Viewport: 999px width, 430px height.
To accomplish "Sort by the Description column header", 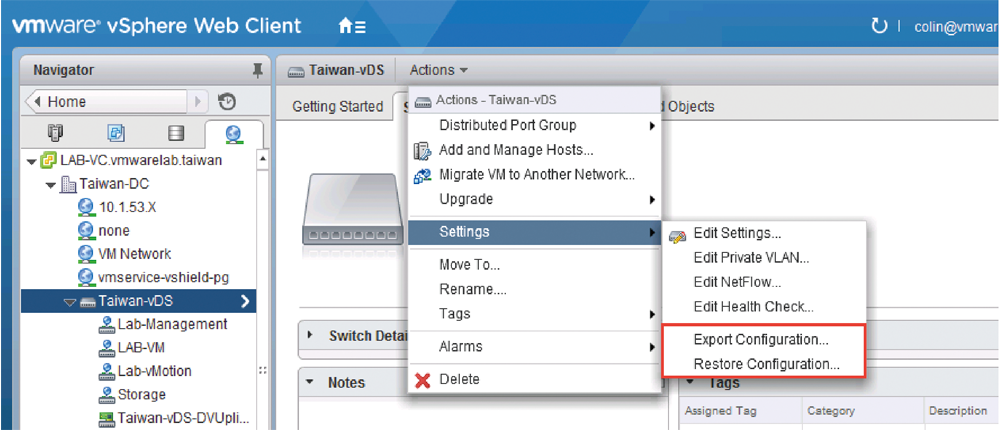I will point(961,412).
